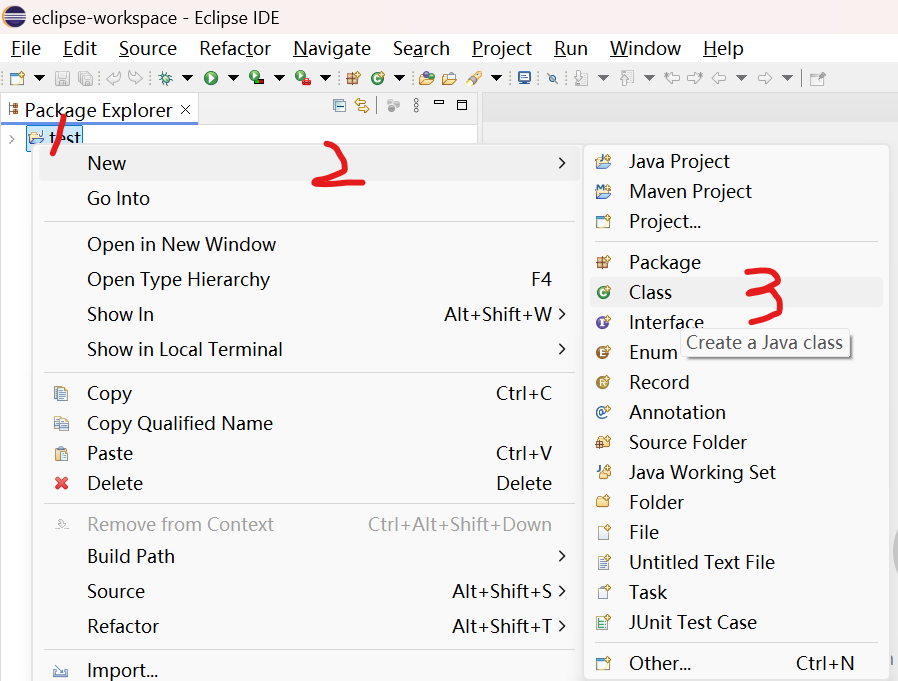Choose Import... from context menu
Screen dimensions: 898x681
point(309,670)
